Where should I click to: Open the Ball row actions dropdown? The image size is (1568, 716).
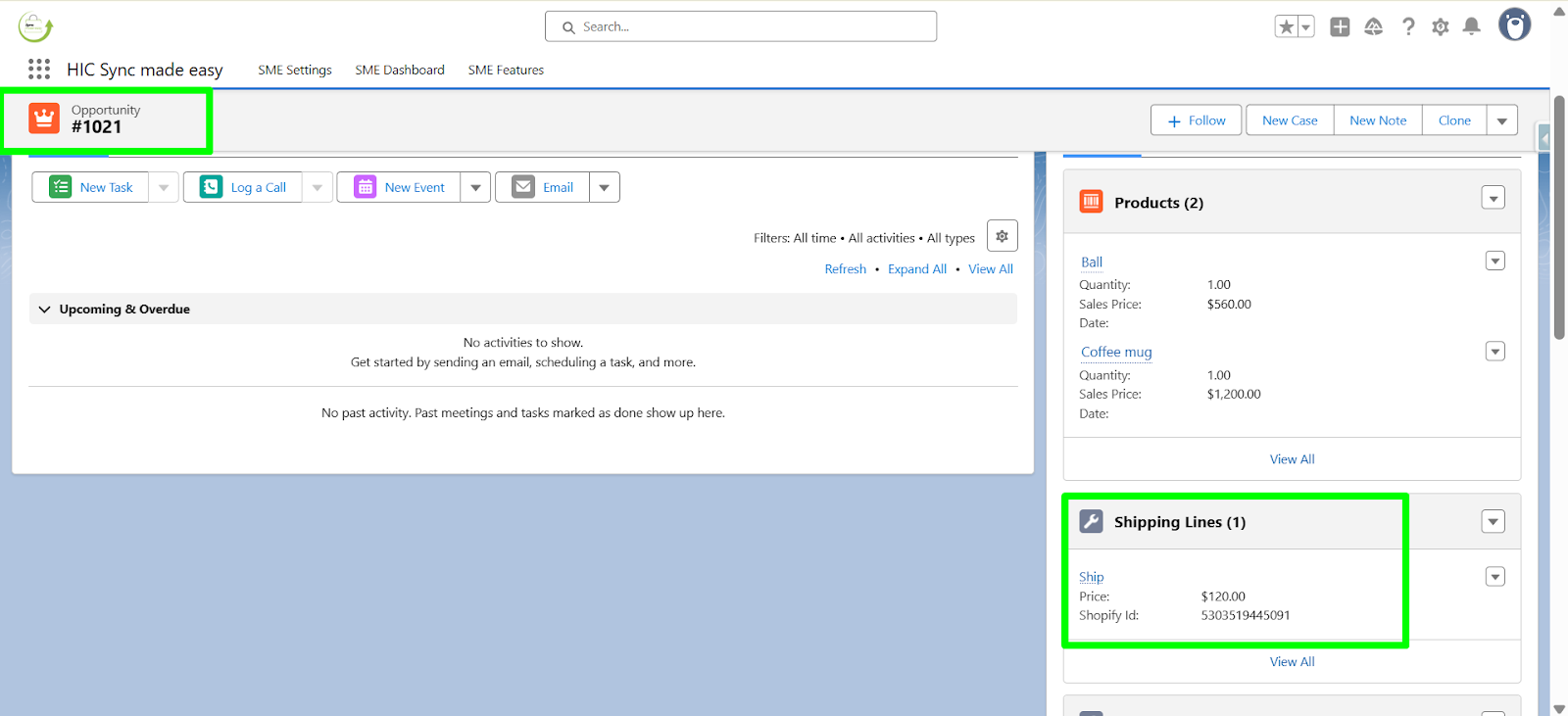coord(1494,261)
